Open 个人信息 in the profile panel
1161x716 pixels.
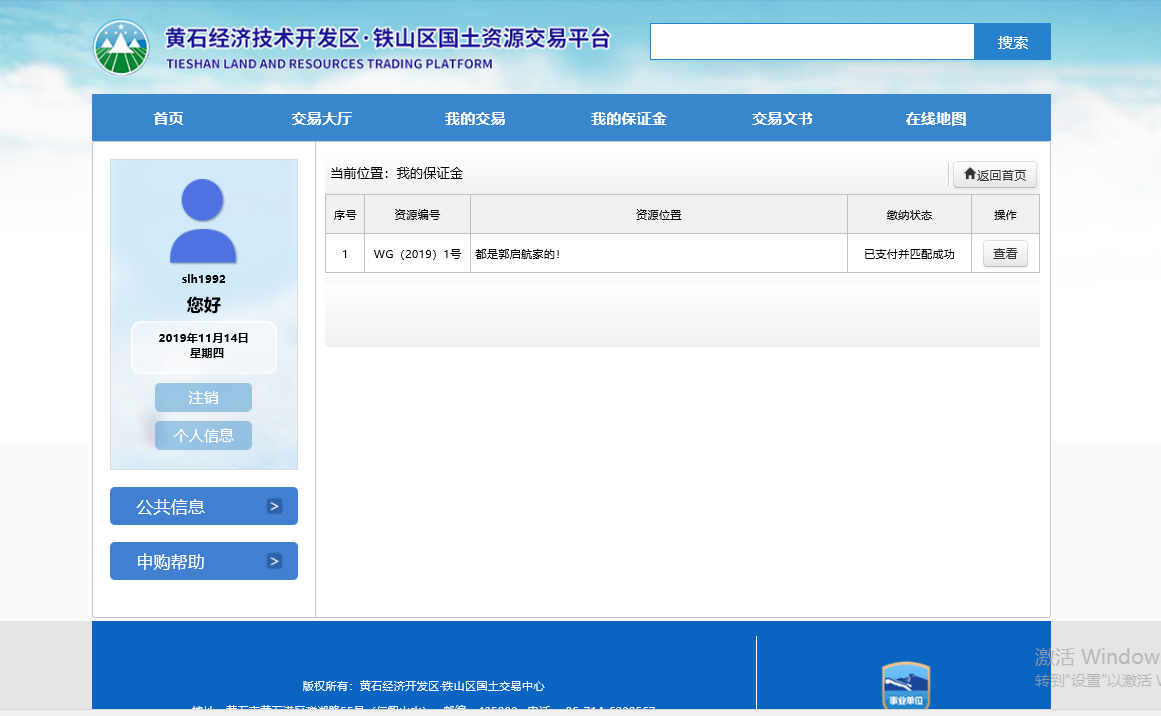[203, 435]
